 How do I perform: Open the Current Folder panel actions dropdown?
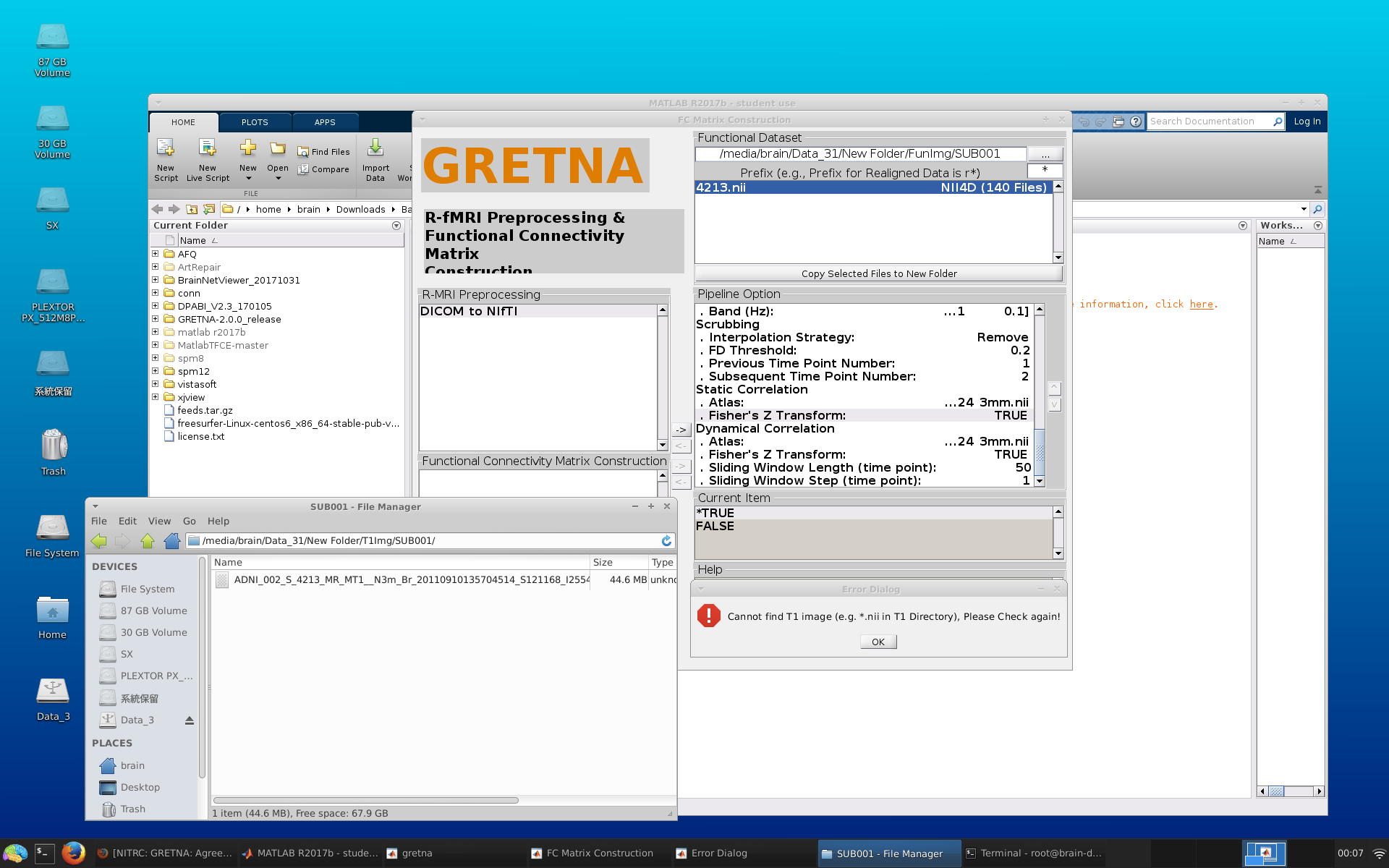click(396, 226)
